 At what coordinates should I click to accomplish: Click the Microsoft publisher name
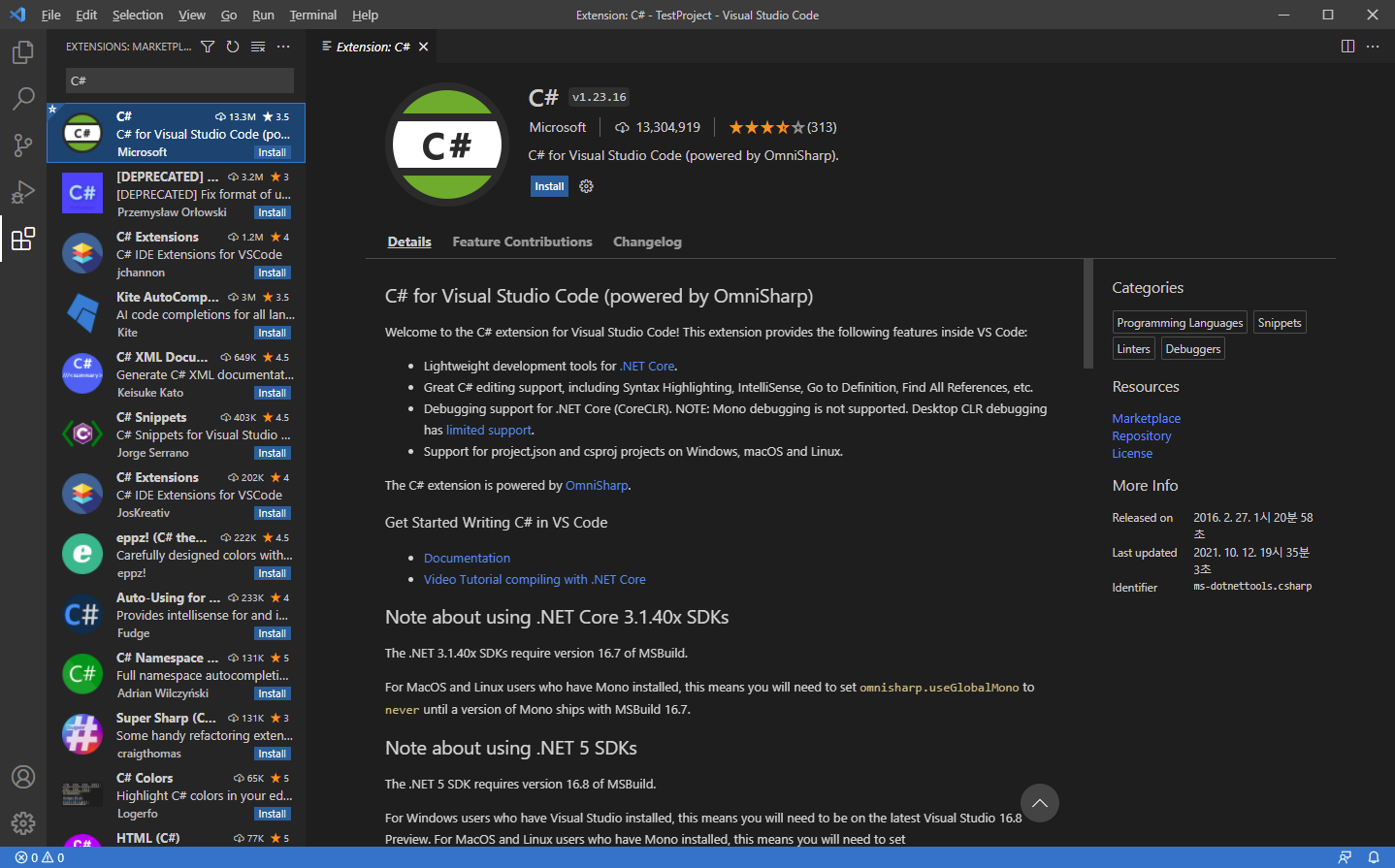tap(558, 127)
